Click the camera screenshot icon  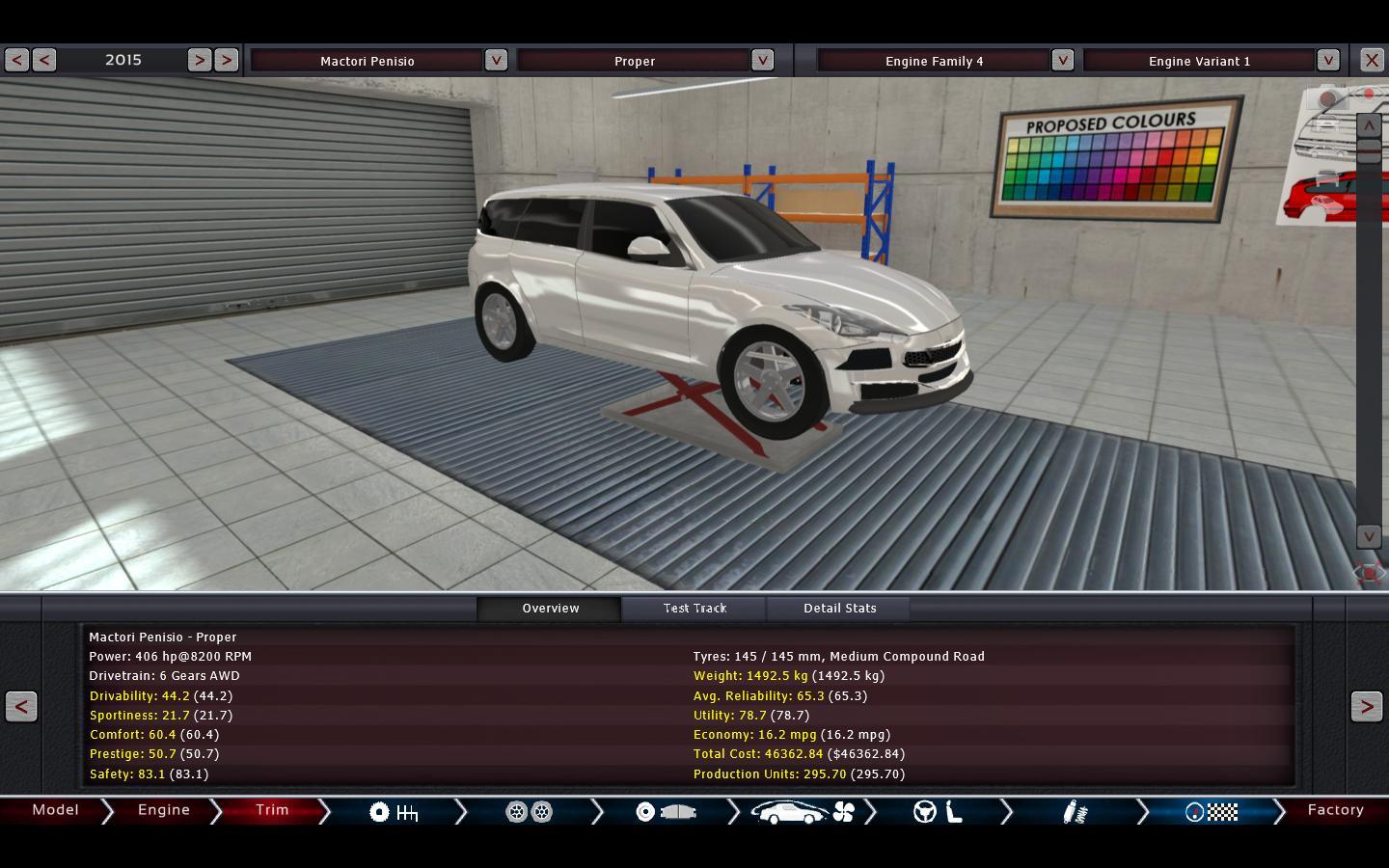(1329, 99)
